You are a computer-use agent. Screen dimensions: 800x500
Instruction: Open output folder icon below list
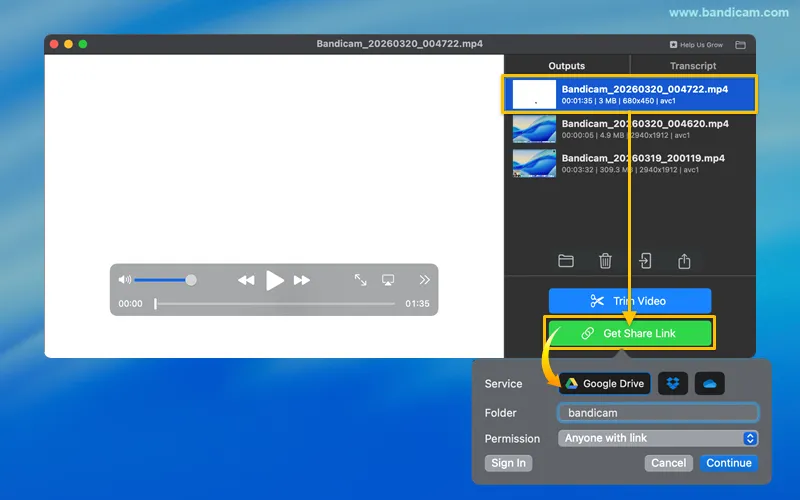[x=566, y=261]
